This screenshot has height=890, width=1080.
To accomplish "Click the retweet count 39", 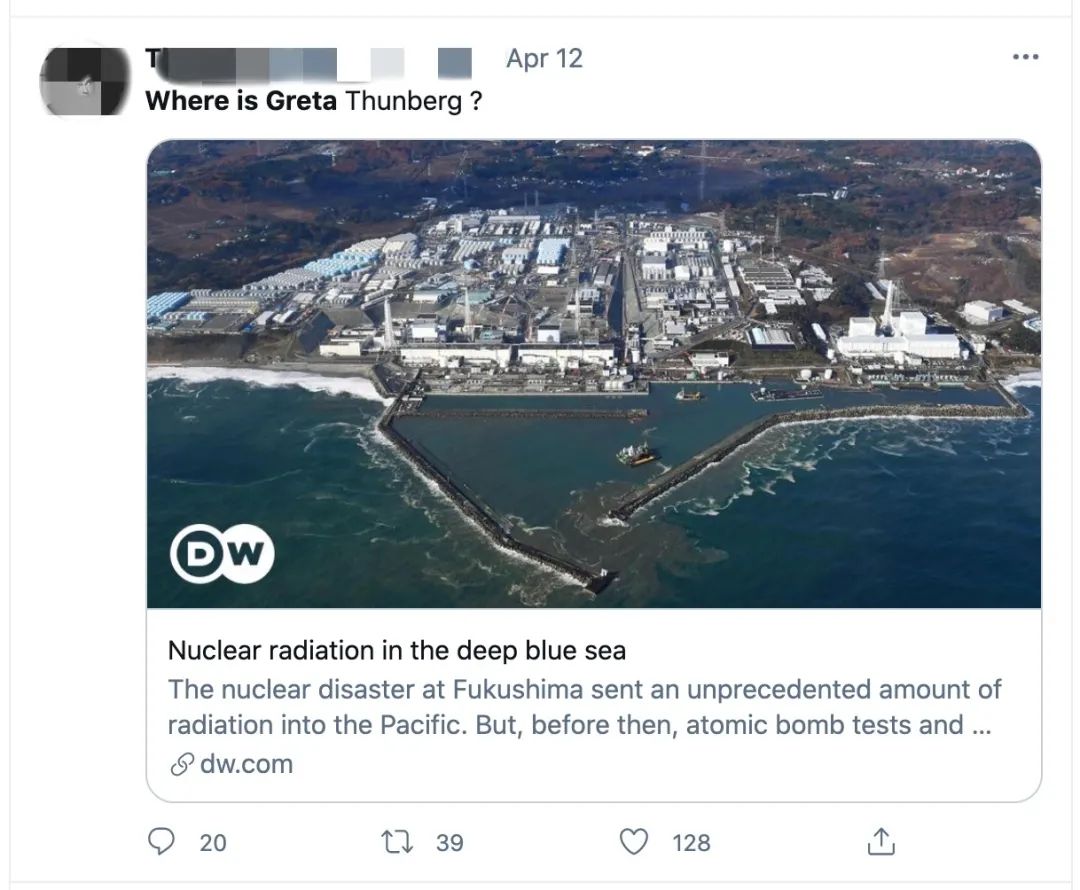I will (x=450, y=843).
